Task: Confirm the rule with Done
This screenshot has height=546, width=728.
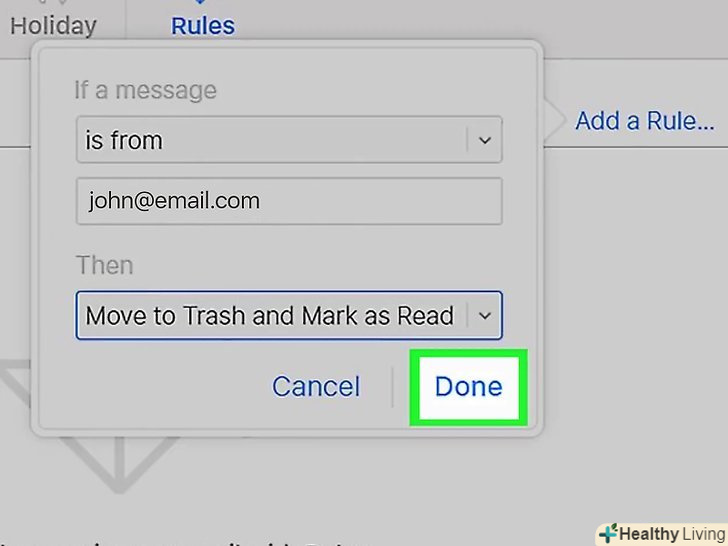Action: [468, 387]
